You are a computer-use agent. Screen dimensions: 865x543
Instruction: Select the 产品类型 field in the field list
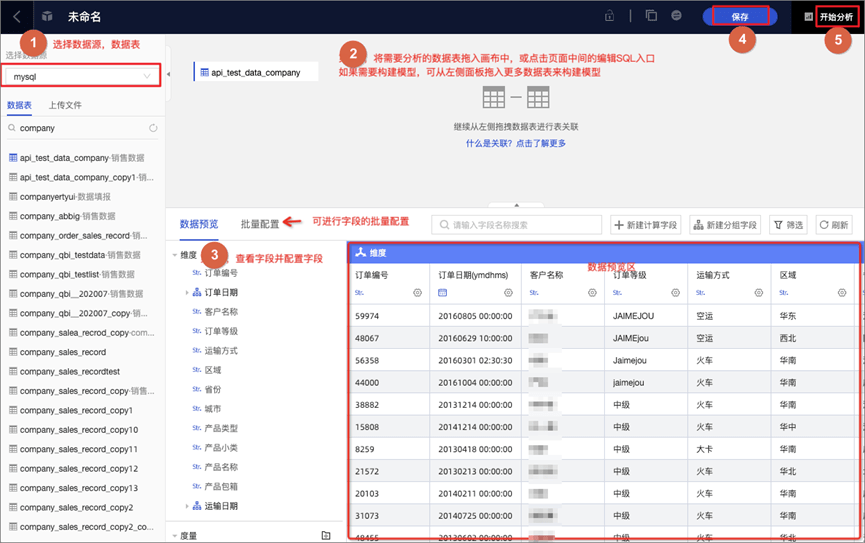pyautogui.click(x=221, y=428)
